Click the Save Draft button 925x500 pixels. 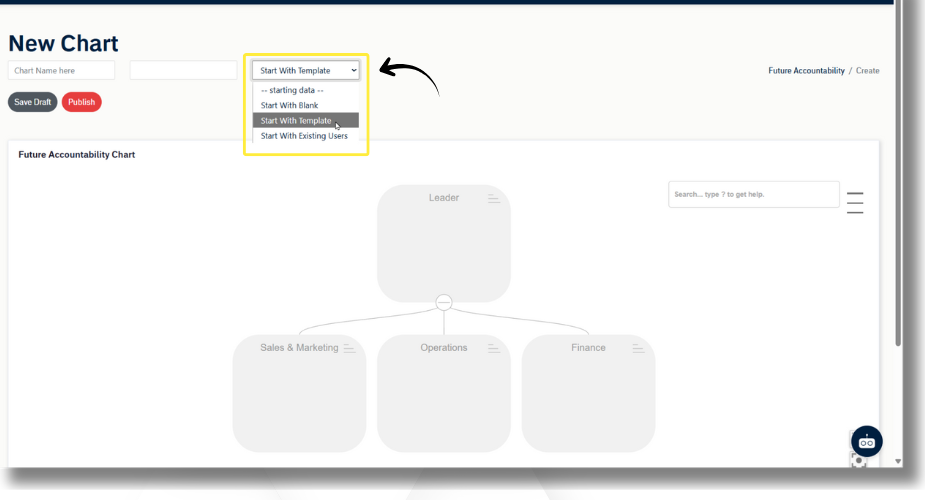tap(32, 102)
